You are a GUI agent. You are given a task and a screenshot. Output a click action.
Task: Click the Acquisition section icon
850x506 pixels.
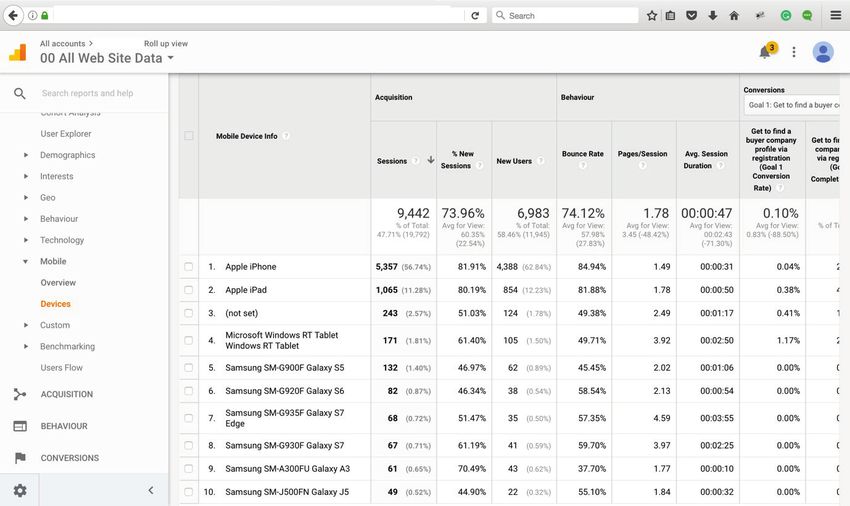pos(20,394)
